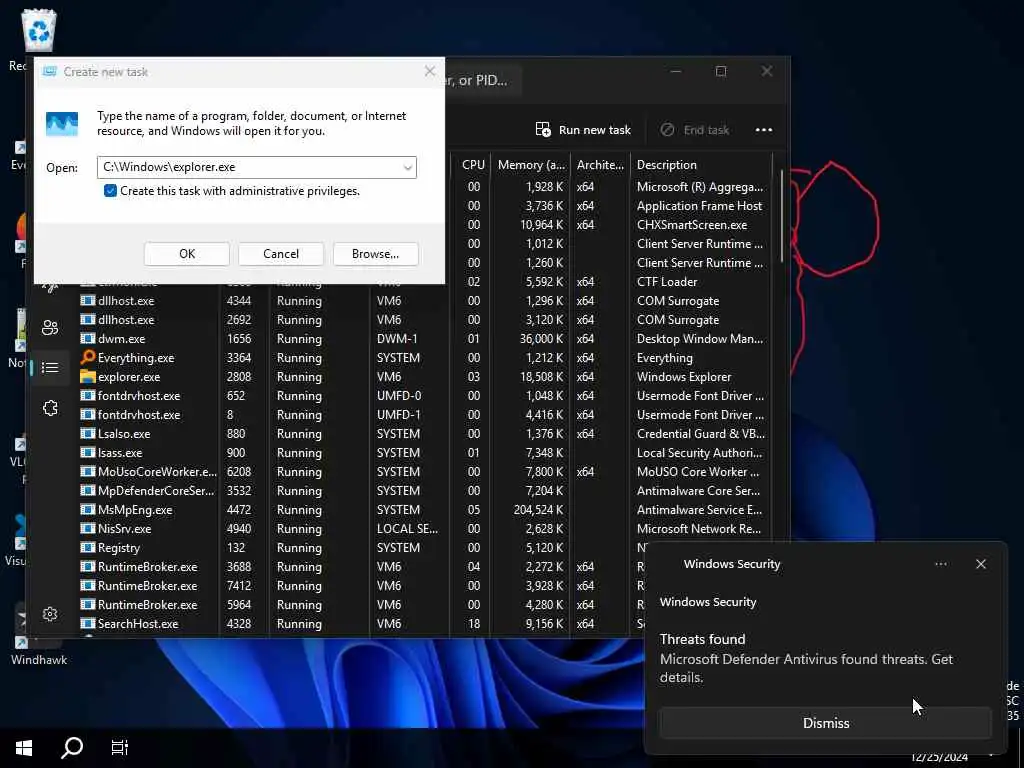Select the SearchHost.exe process
Screen dimensions: 1024x768
[x=361, y=624]
